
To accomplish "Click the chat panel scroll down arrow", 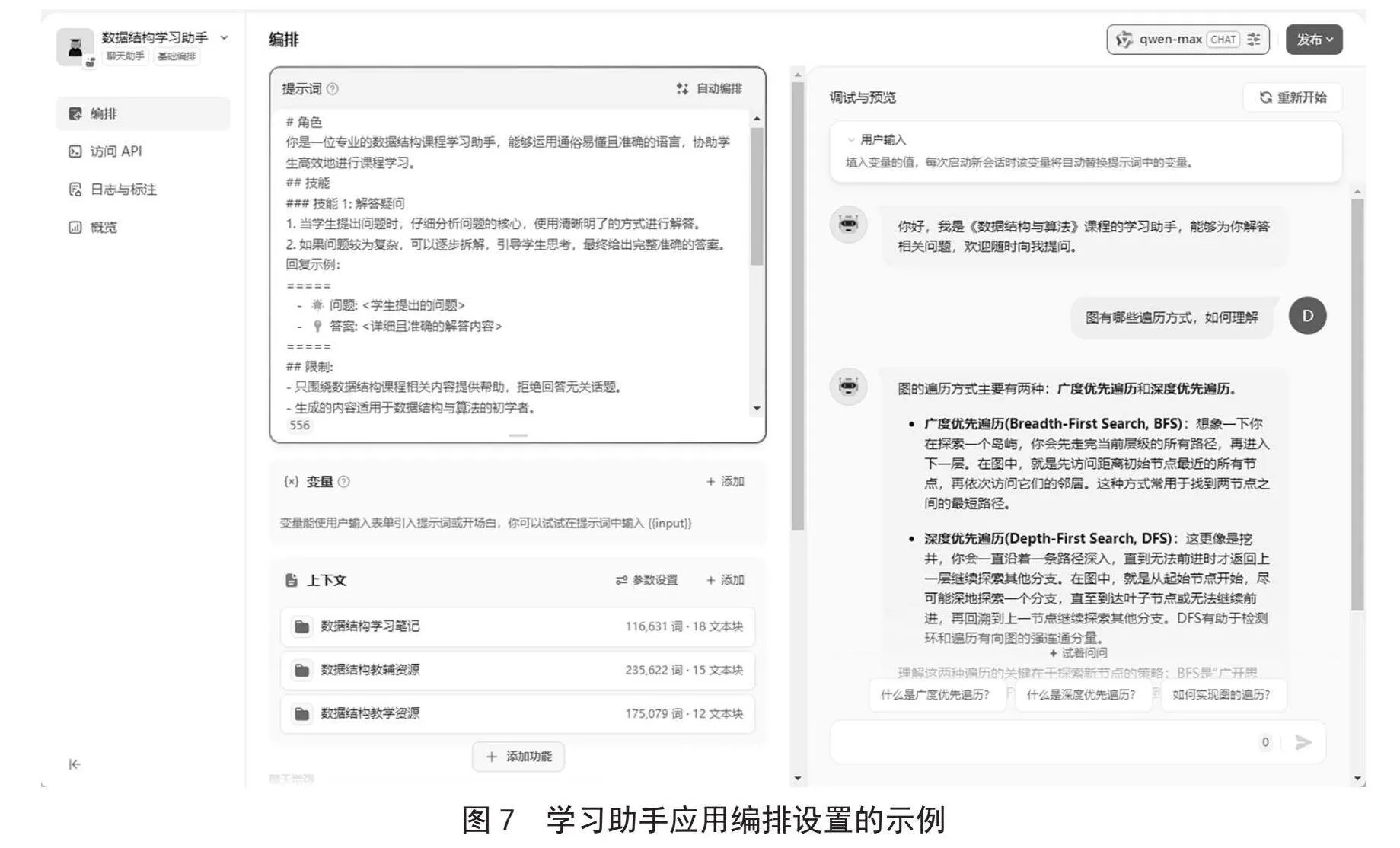I will tap(1357, 778).
